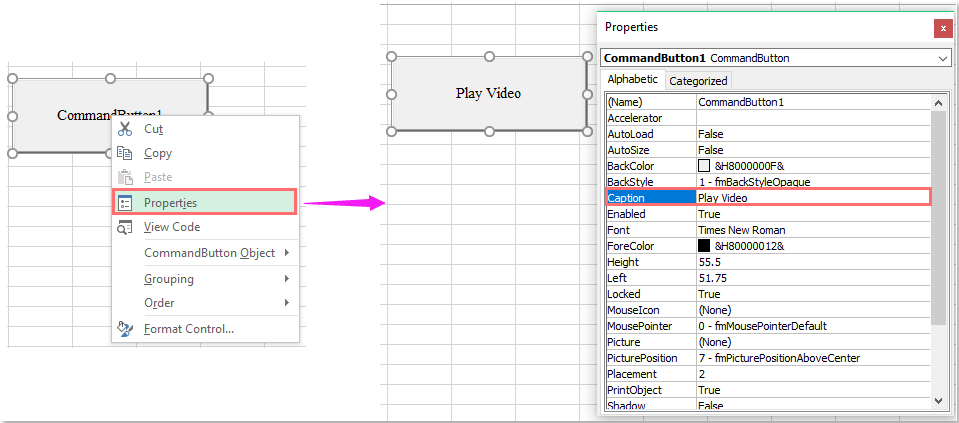The height and width of the screenshot is (423, 959).
Task: Click the Paste clipboard icon
Action: pyautogui.click(x=125, y=177)
